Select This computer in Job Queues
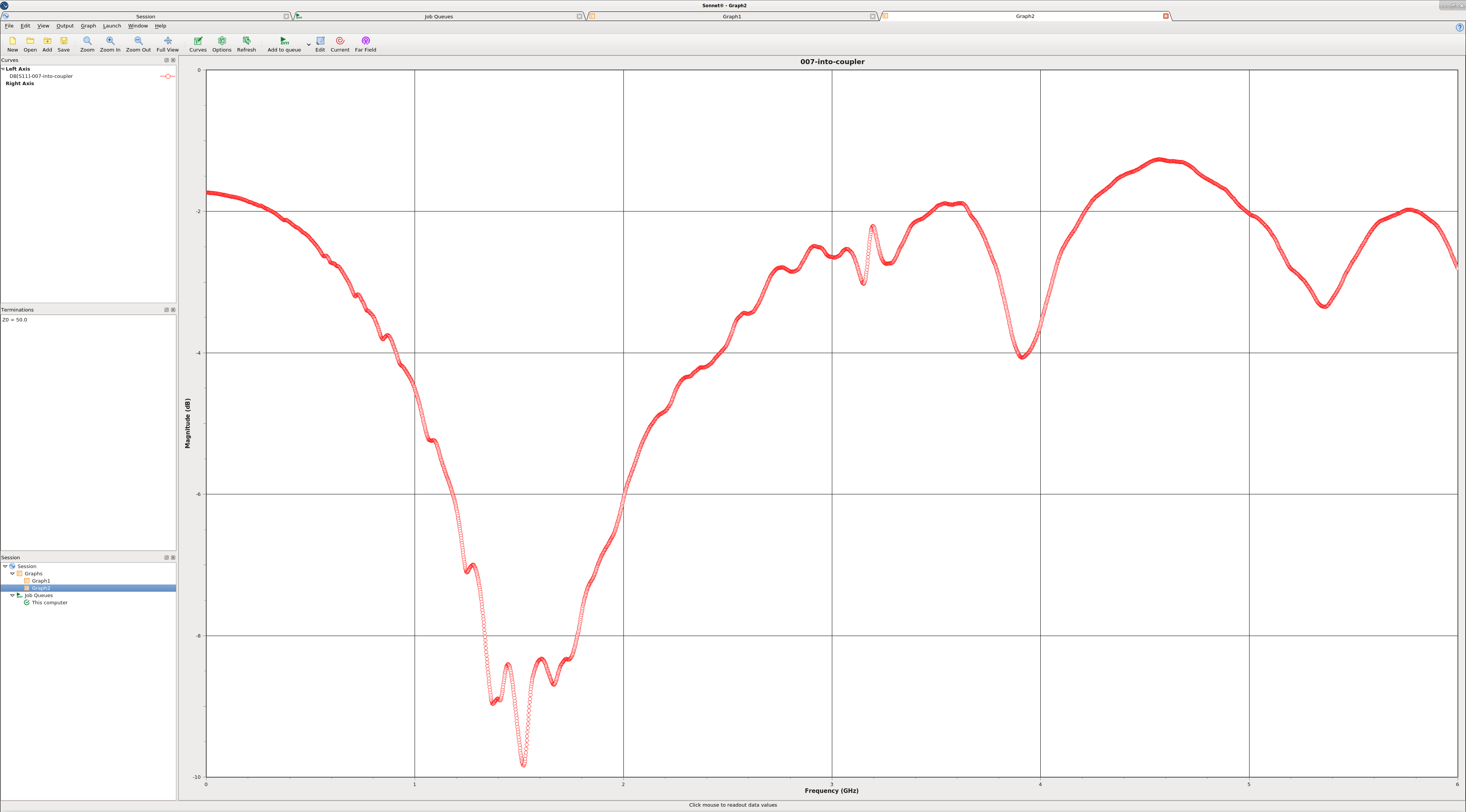Image resolution: width=1466 pixels, height=812 pixels. pos(50,602)
